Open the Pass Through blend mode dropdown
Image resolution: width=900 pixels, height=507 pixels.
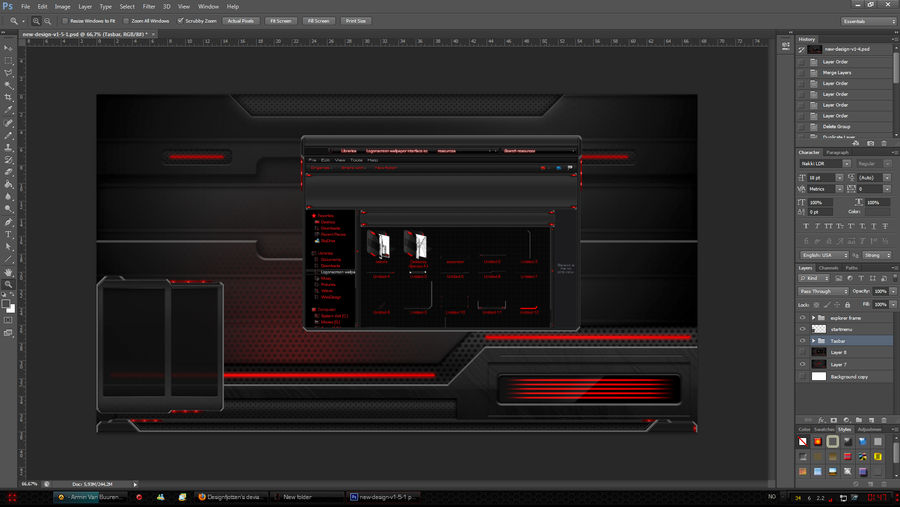pos(824,292)
